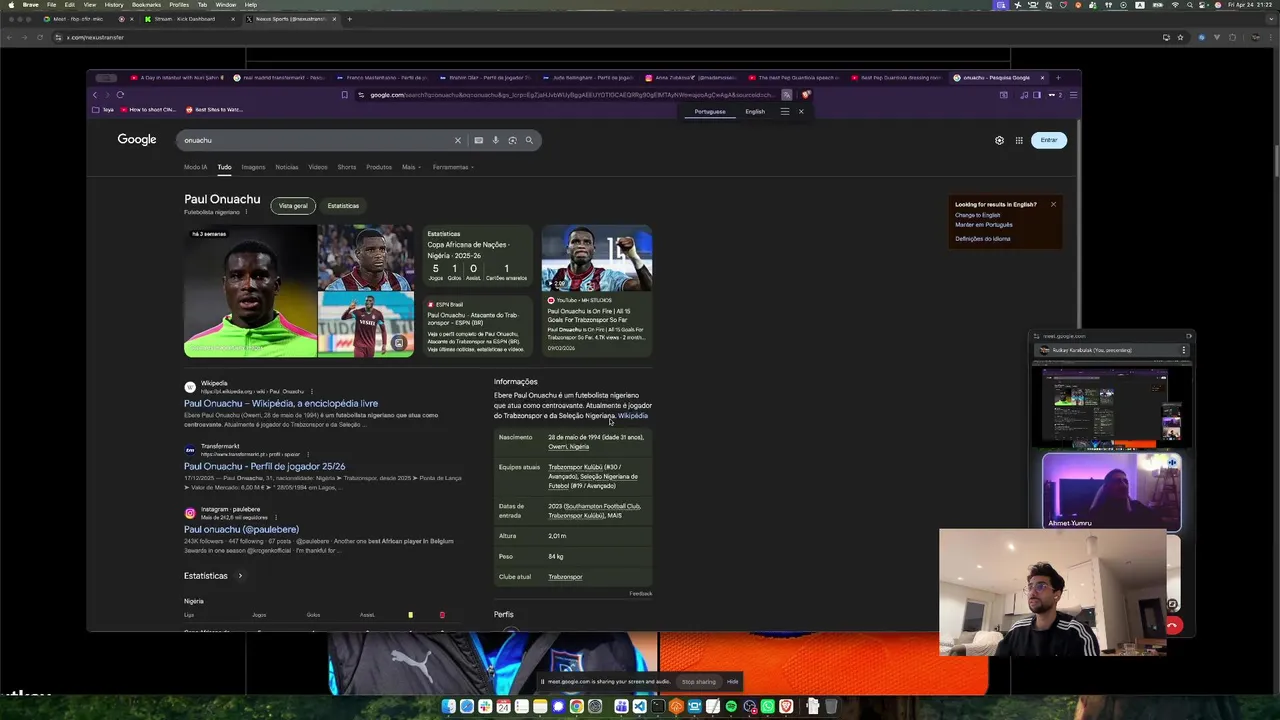The width and height of the screenshot is (1280, 720).
Task: Expand the Estatísticas section arrow
Action: pyautogui.click(x=240, y=576)
